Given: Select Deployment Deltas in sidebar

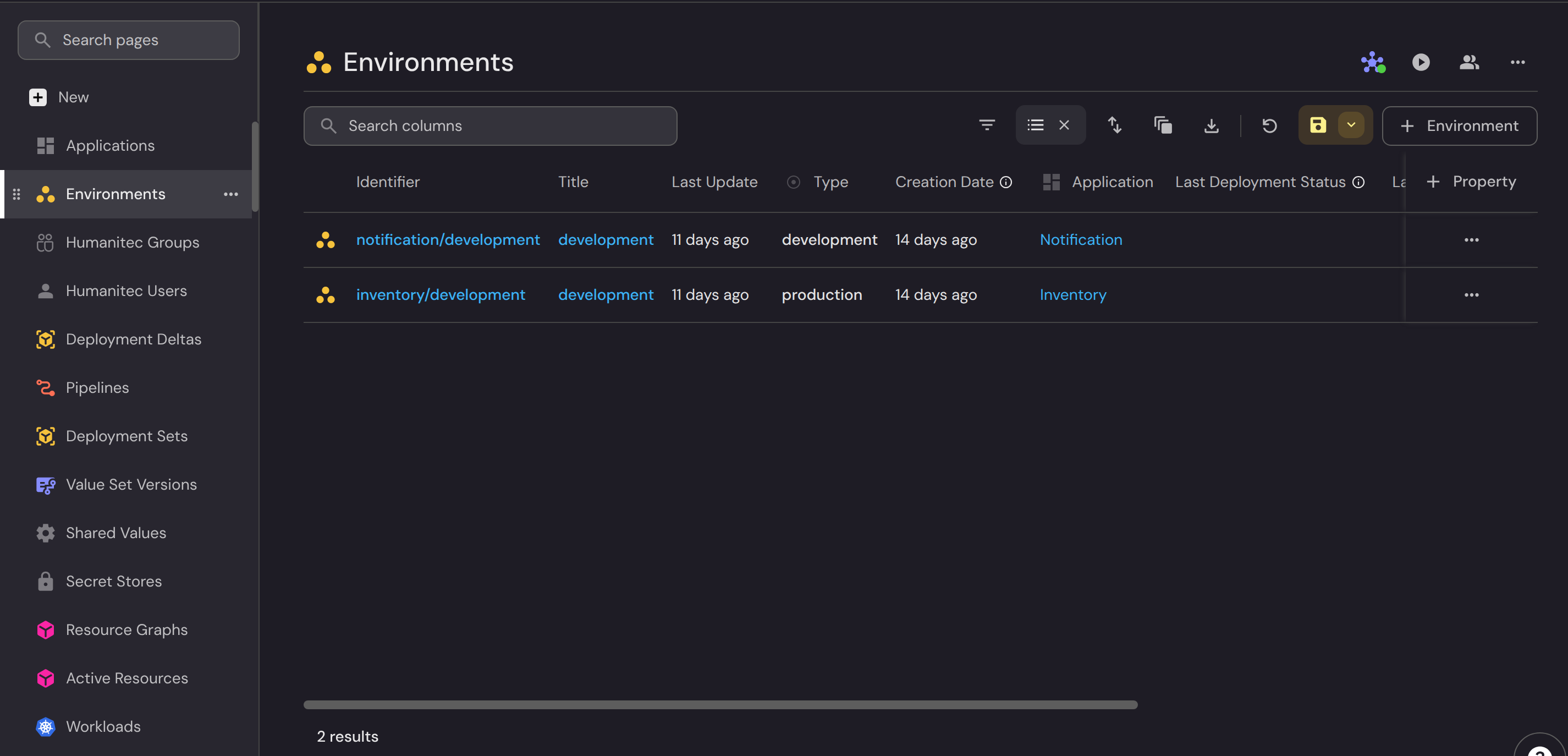Looking at the screenshot, I should (x=133, y=339).
